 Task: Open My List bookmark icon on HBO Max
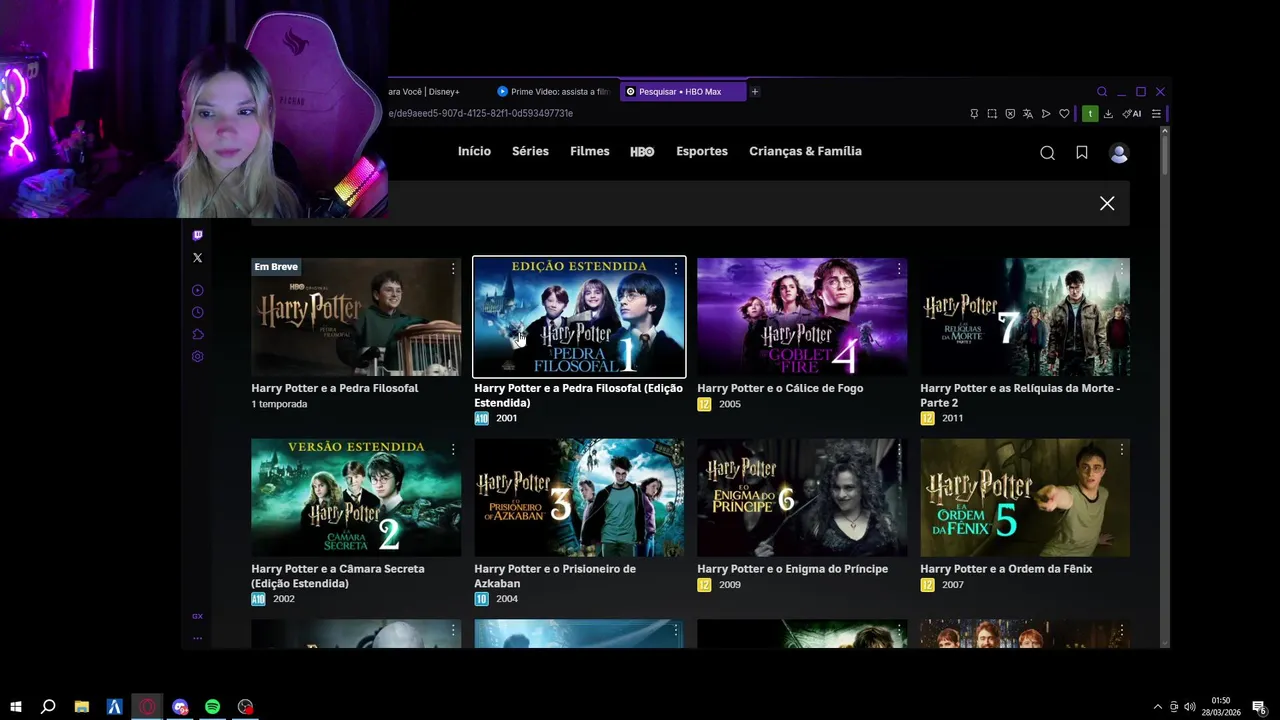[x=1082, y=153]
